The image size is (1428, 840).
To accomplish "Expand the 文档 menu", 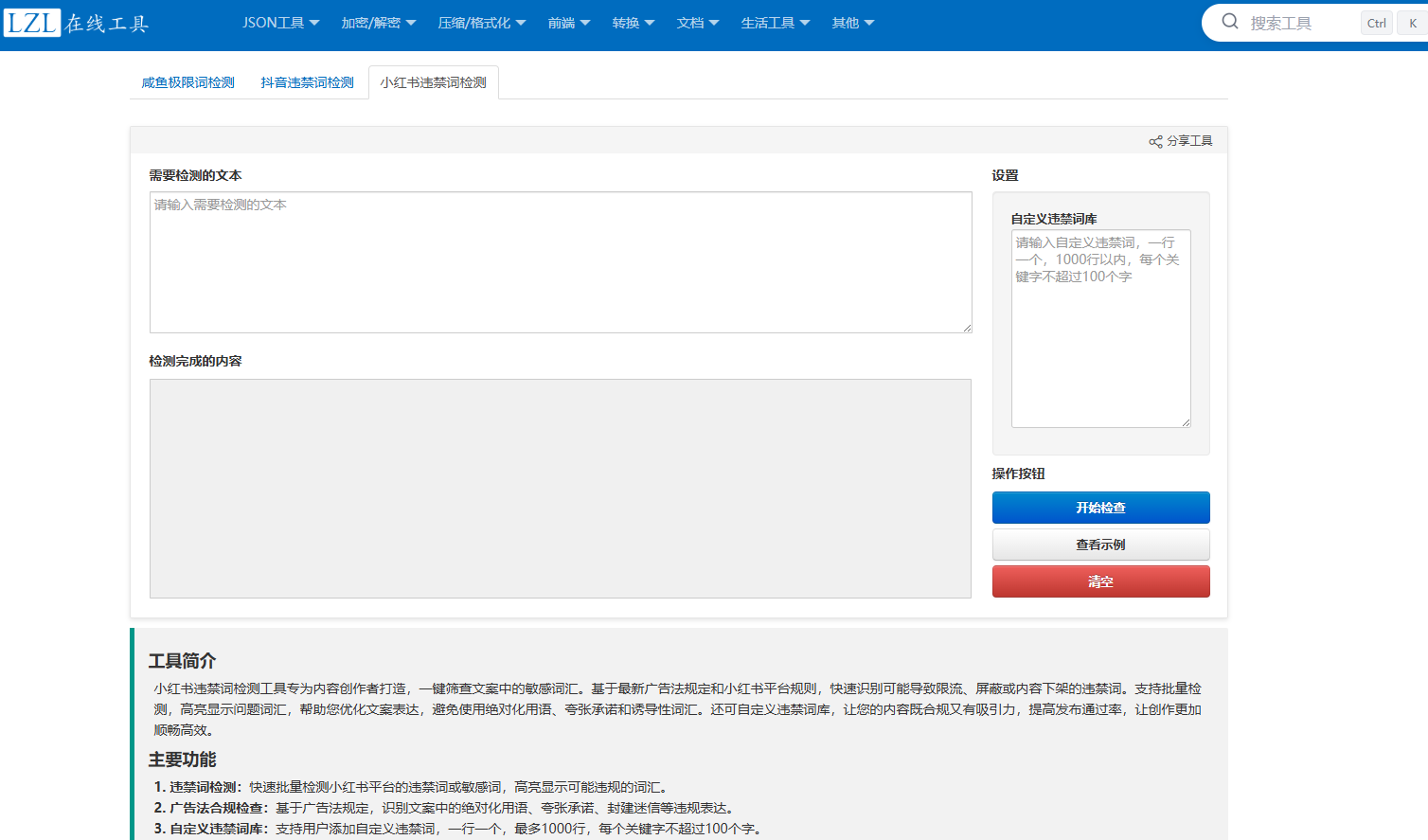I will coord(698,23).
